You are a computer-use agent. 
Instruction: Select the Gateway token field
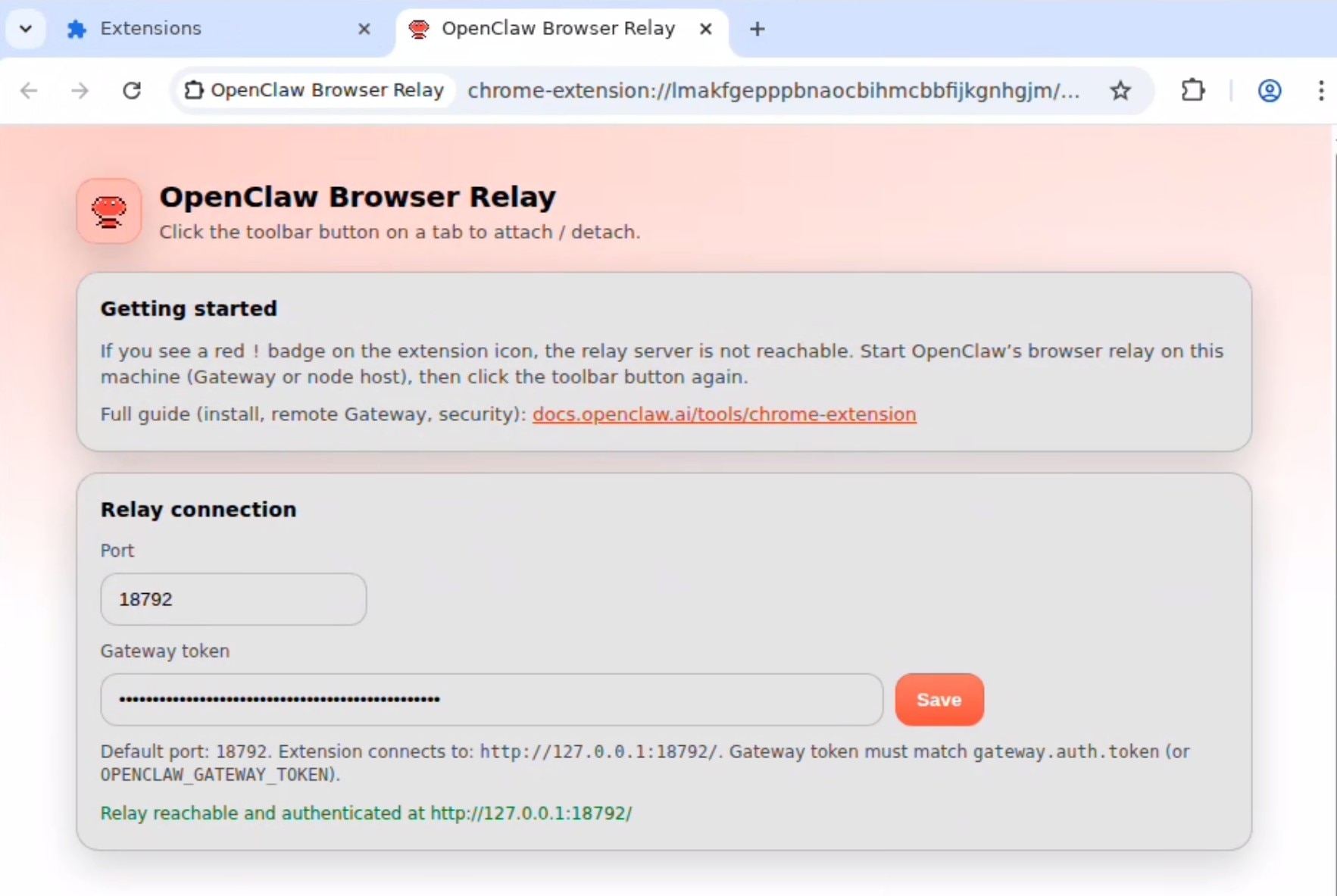coord(492,699)
